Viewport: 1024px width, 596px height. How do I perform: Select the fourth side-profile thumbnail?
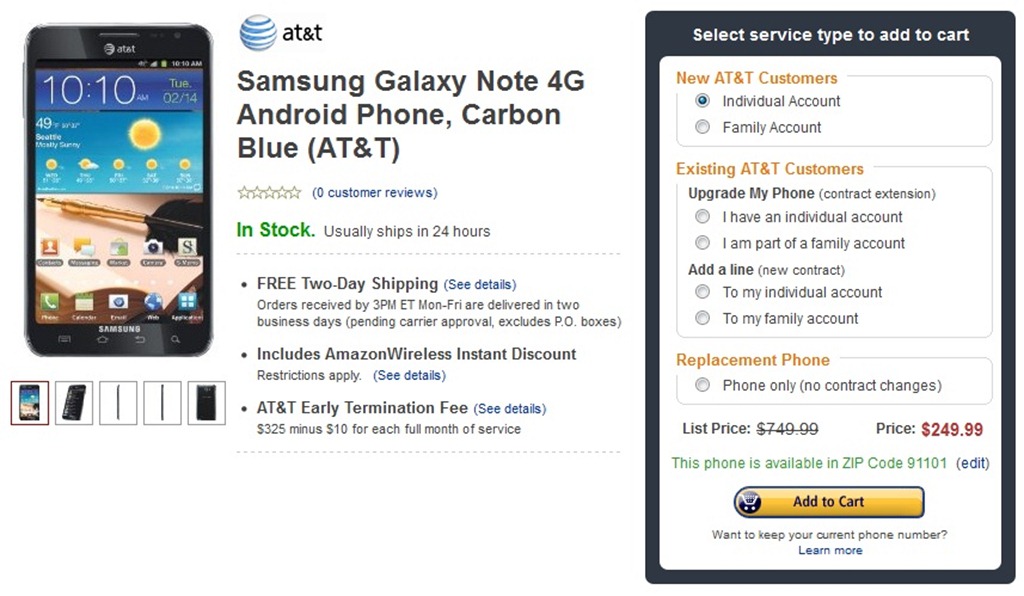pyautogui.click(x=163, y=403)
